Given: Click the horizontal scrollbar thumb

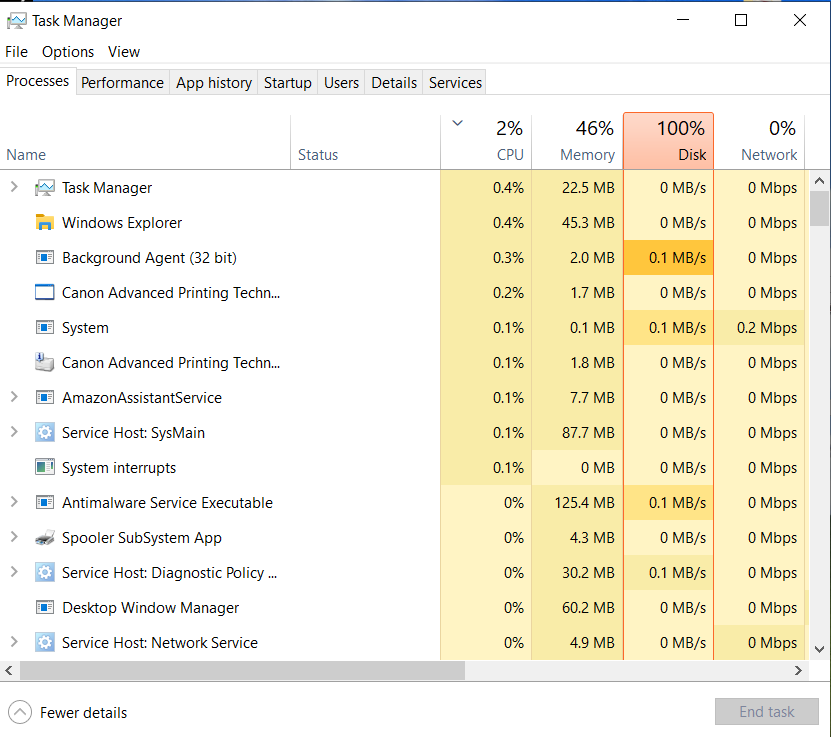Looking at the screenshot, I should pos(242,671).
